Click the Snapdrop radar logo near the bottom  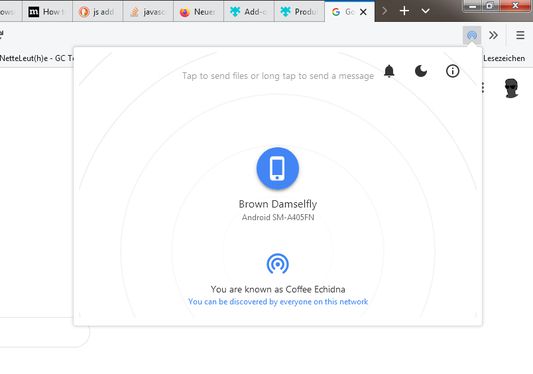click(x=278, y=264)
